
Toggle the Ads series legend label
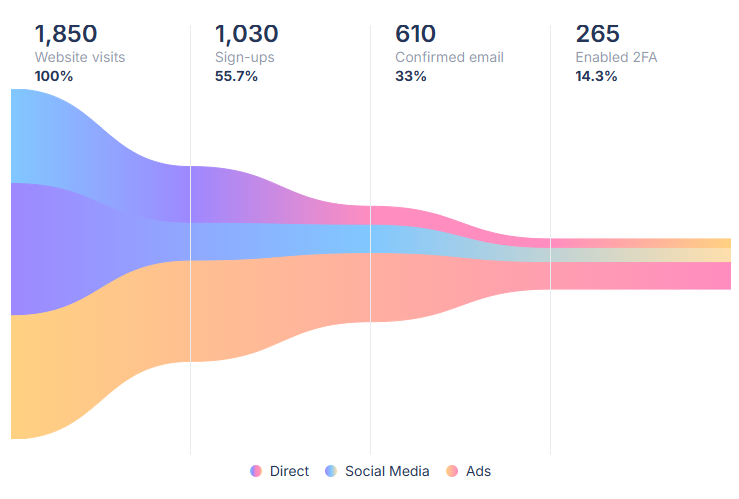(478, 471)
